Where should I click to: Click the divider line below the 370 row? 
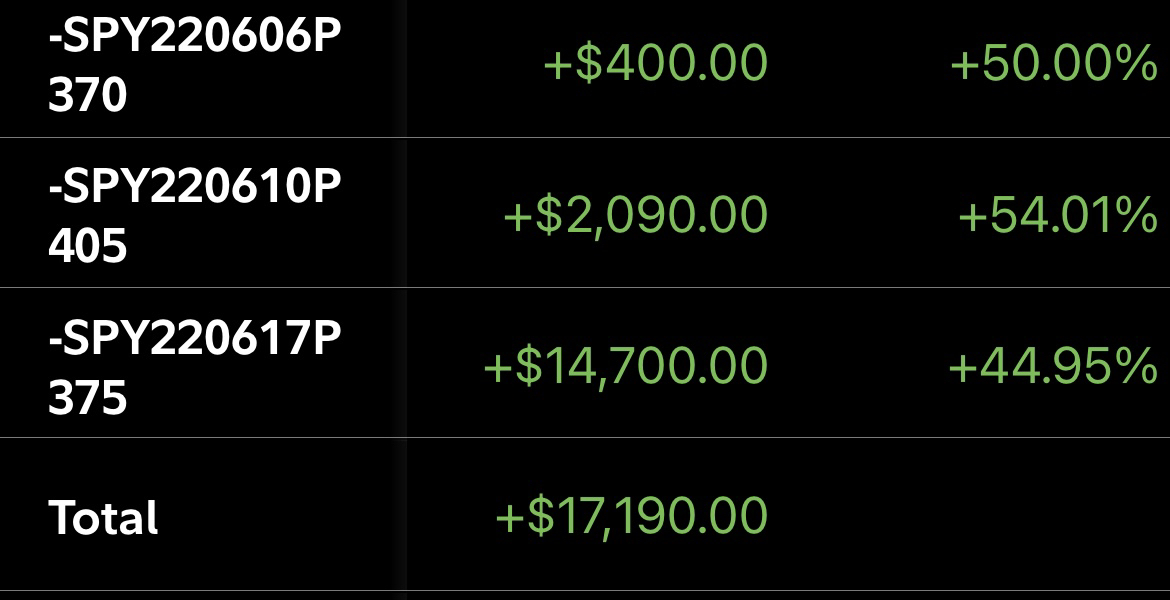pos(585,137)
